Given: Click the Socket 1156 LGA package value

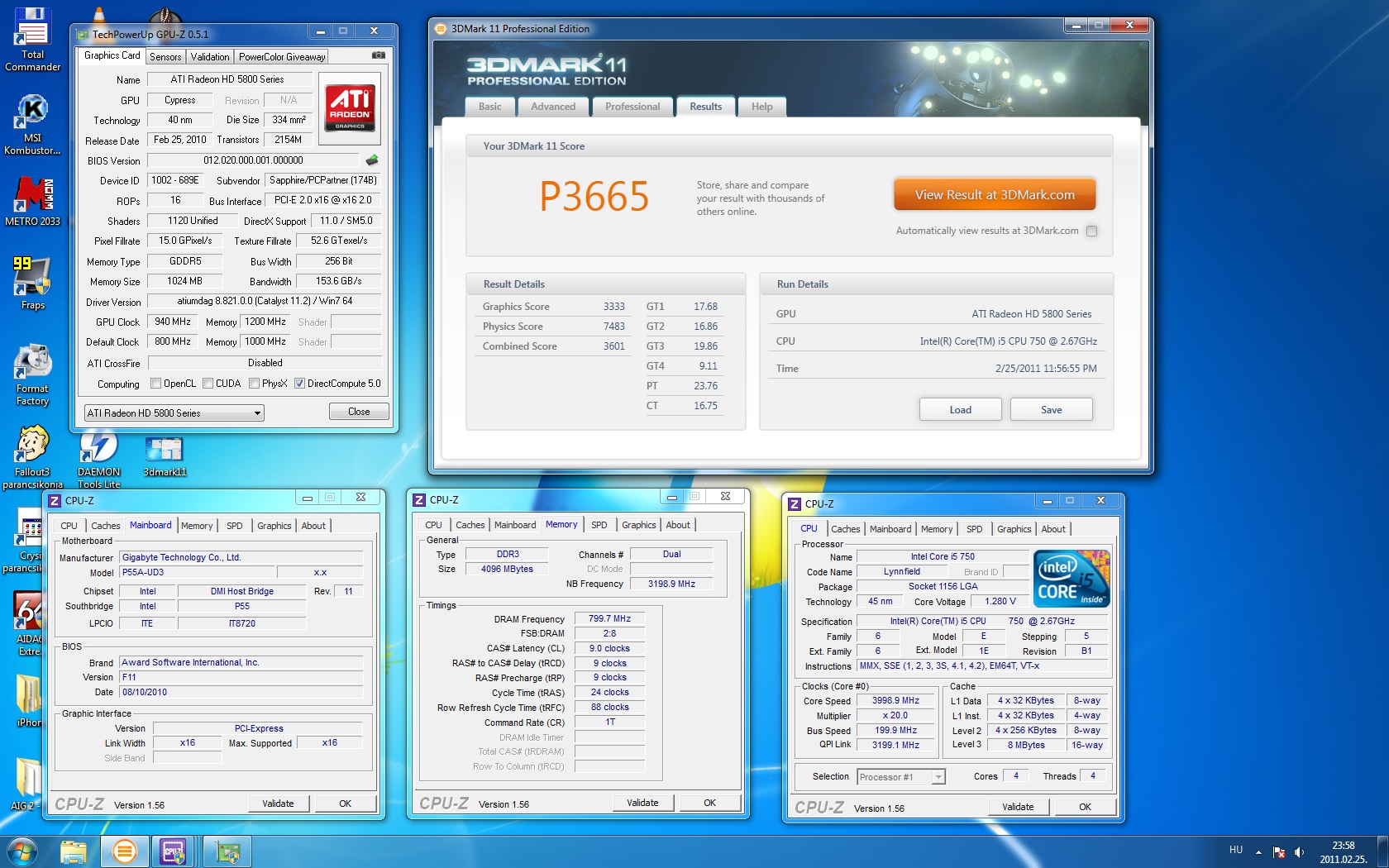Looking at the screenshot, I should click(x=943, y=586).
